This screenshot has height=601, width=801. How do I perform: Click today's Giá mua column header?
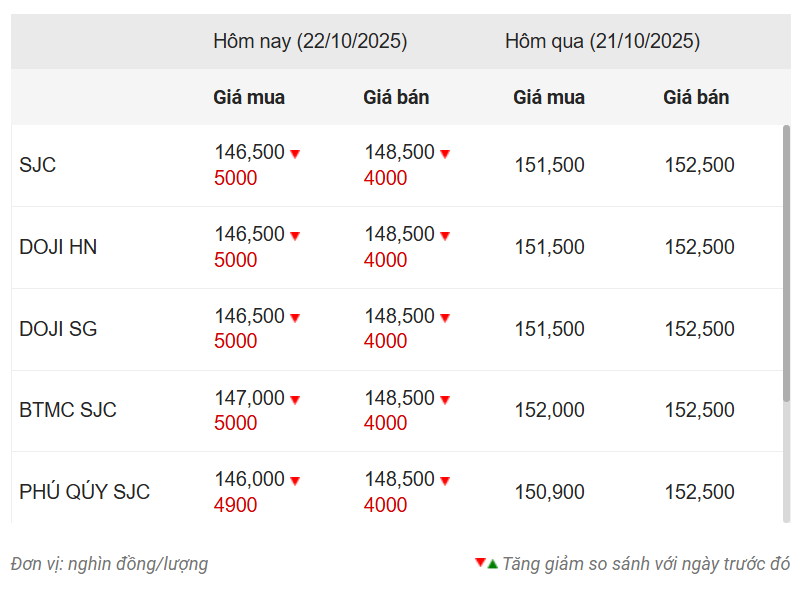click(x=249, y=97)
